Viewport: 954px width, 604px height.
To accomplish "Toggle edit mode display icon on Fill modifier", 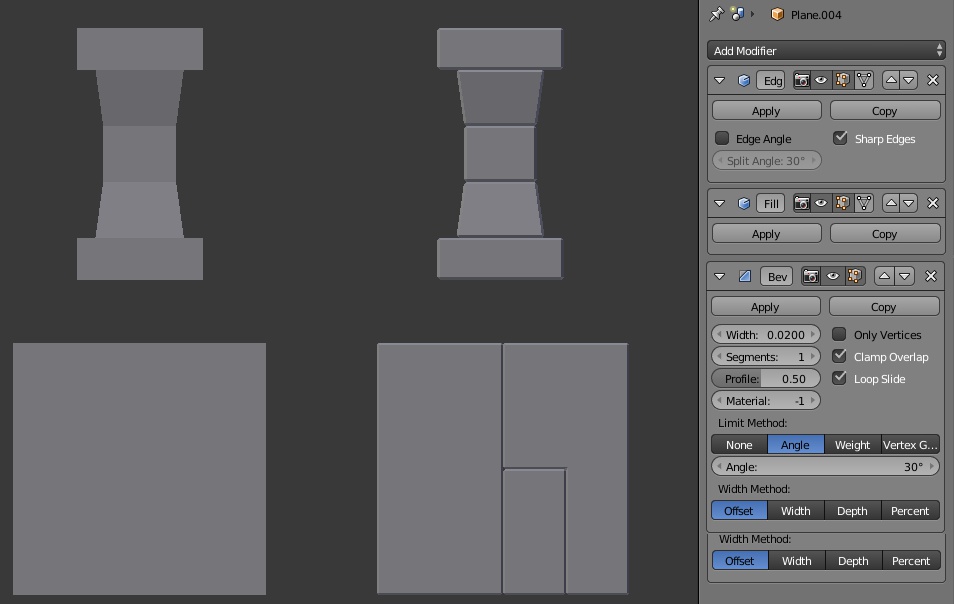I will click(x=843, y=203).
